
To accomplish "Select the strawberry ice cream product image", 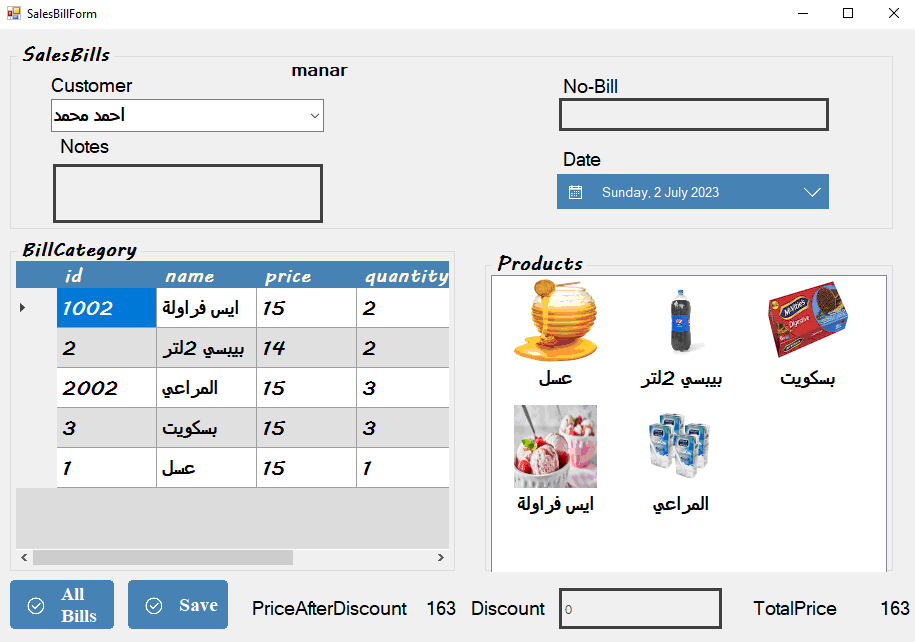I will coord(555,444).
